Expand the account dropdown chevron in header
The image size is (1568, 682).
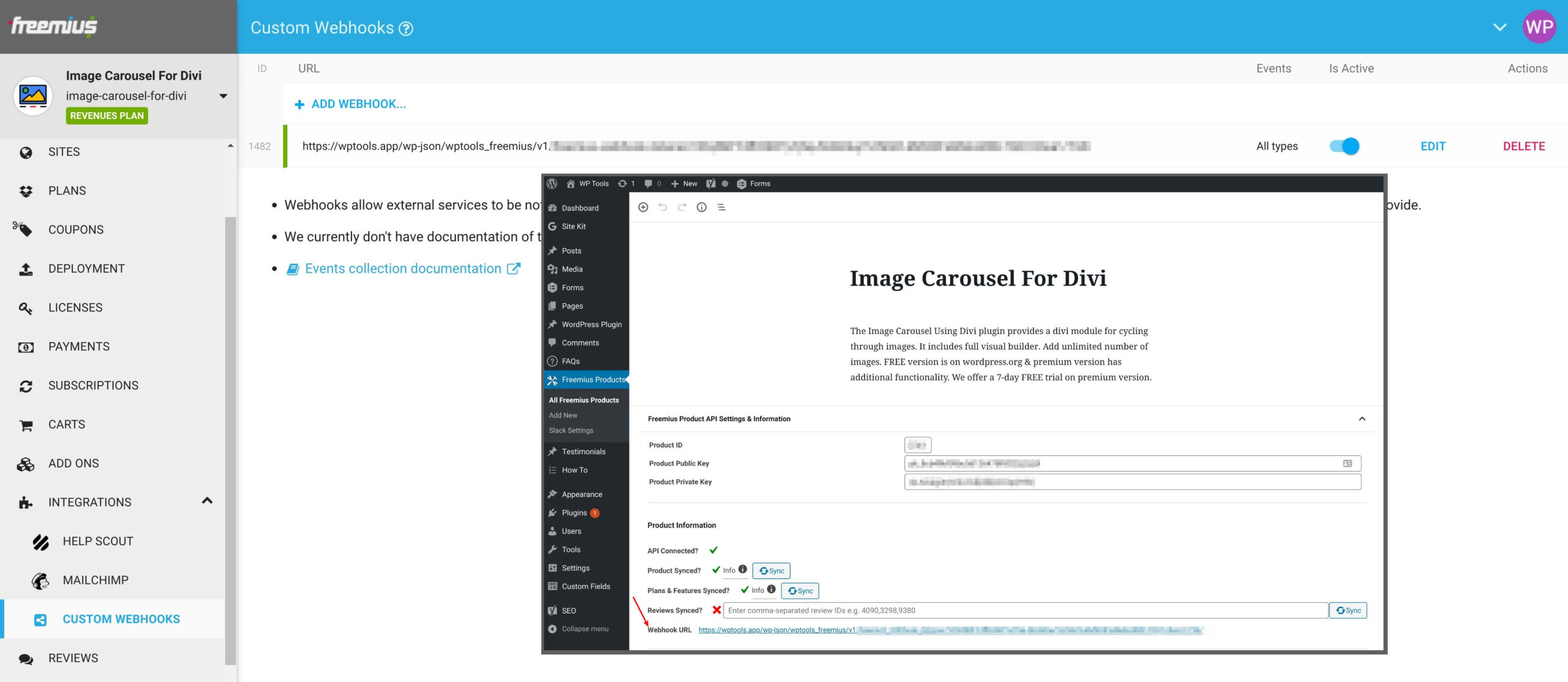1499,27
